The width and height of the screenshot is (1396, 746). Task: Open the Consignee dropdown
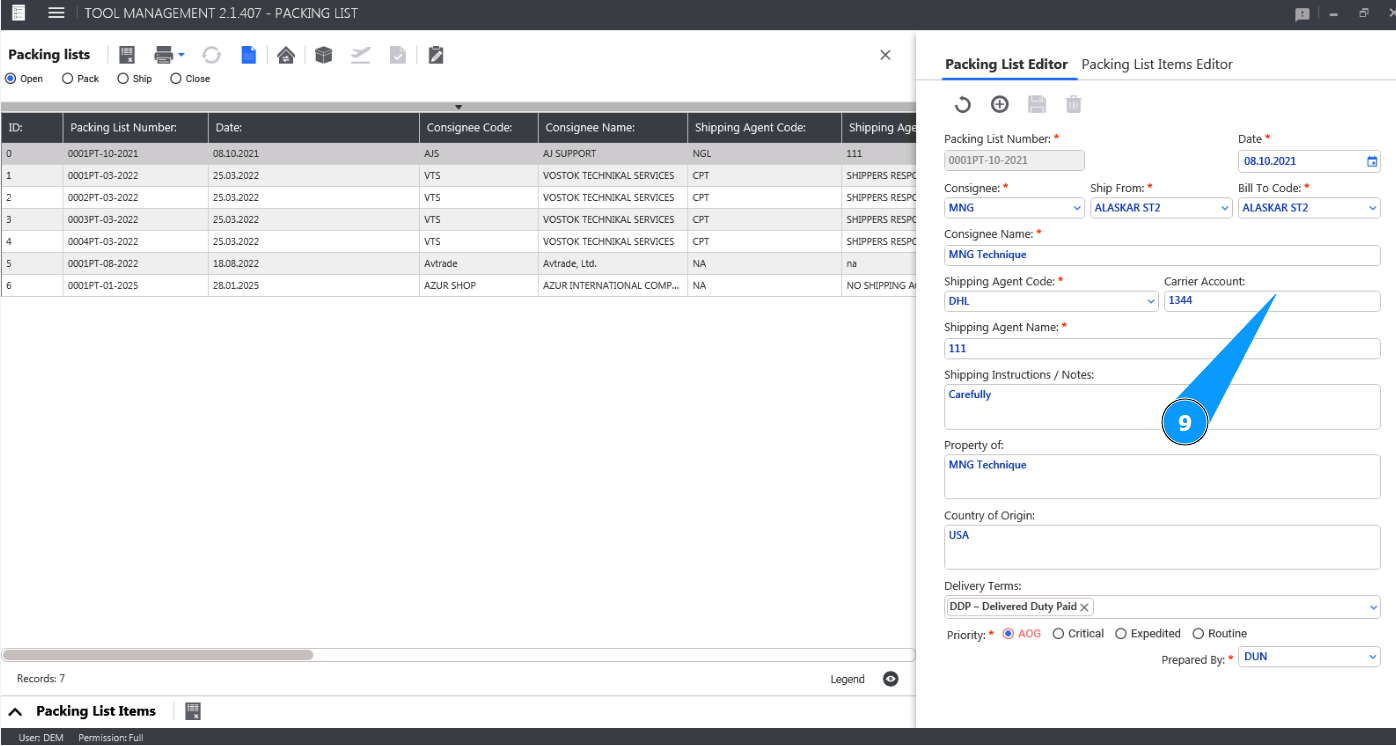pyautogui.click(x=1077, y=208)
